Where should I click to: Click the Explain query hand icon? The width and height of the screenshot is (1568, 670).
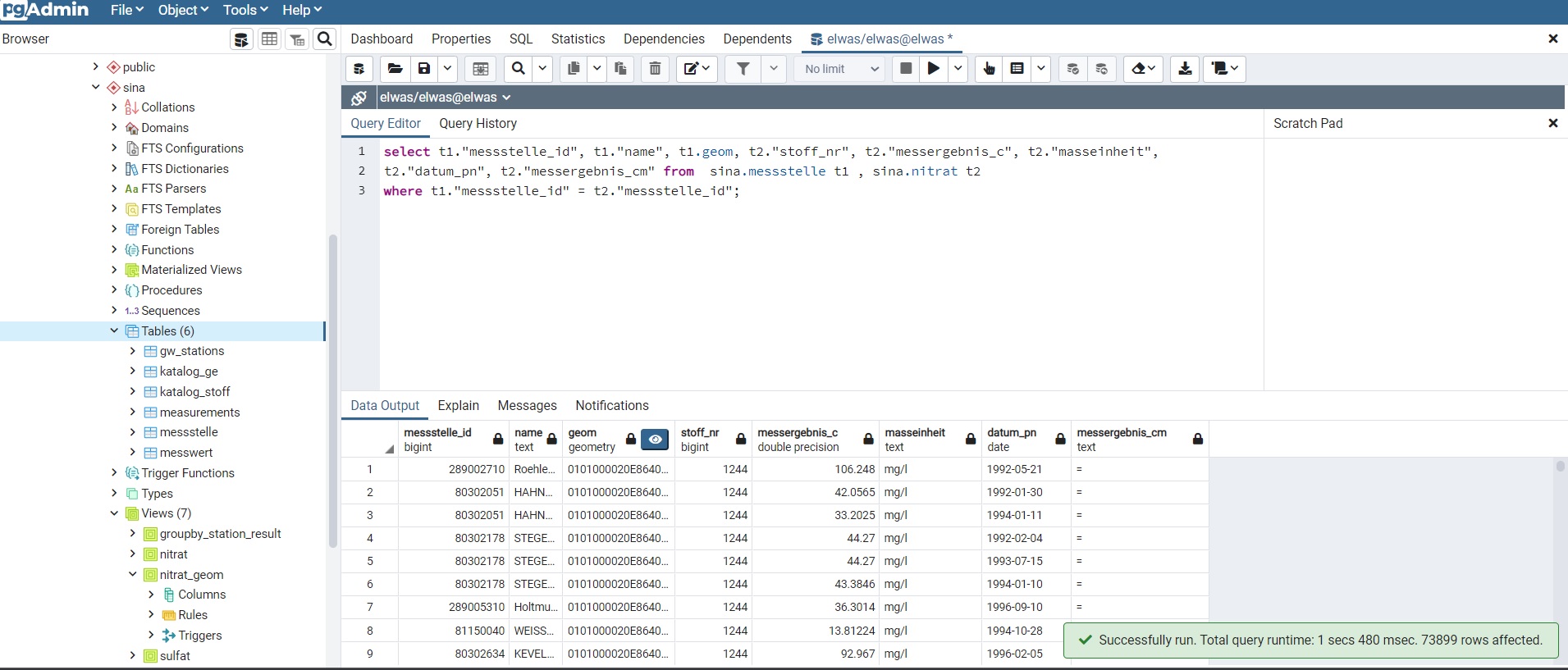989,69
